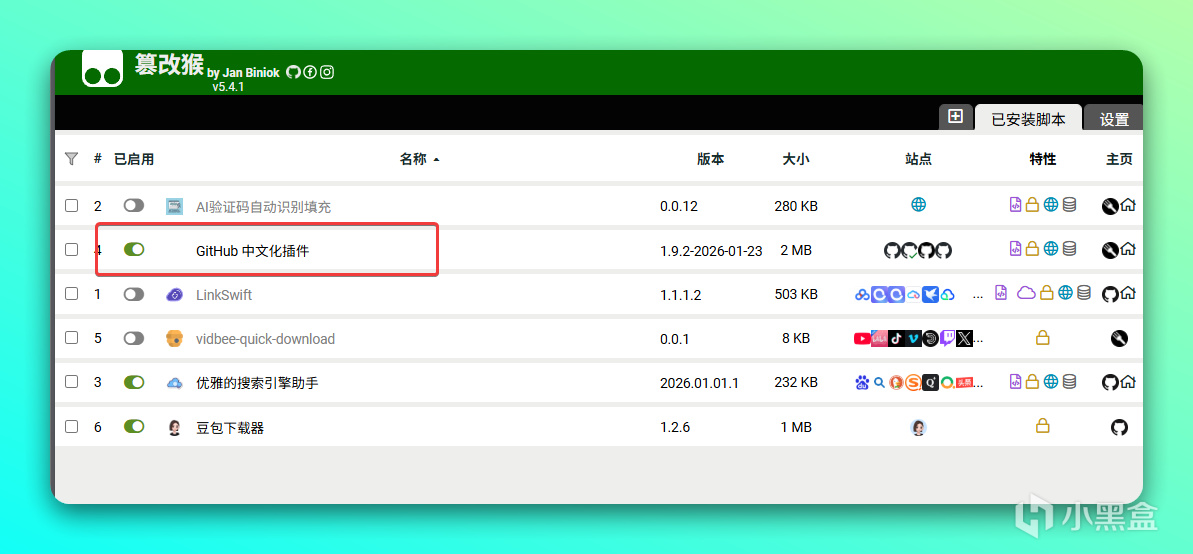Open the GitHub 中文化插件 script
Viewport: 1193px width, 554px height.
[252, 250]
